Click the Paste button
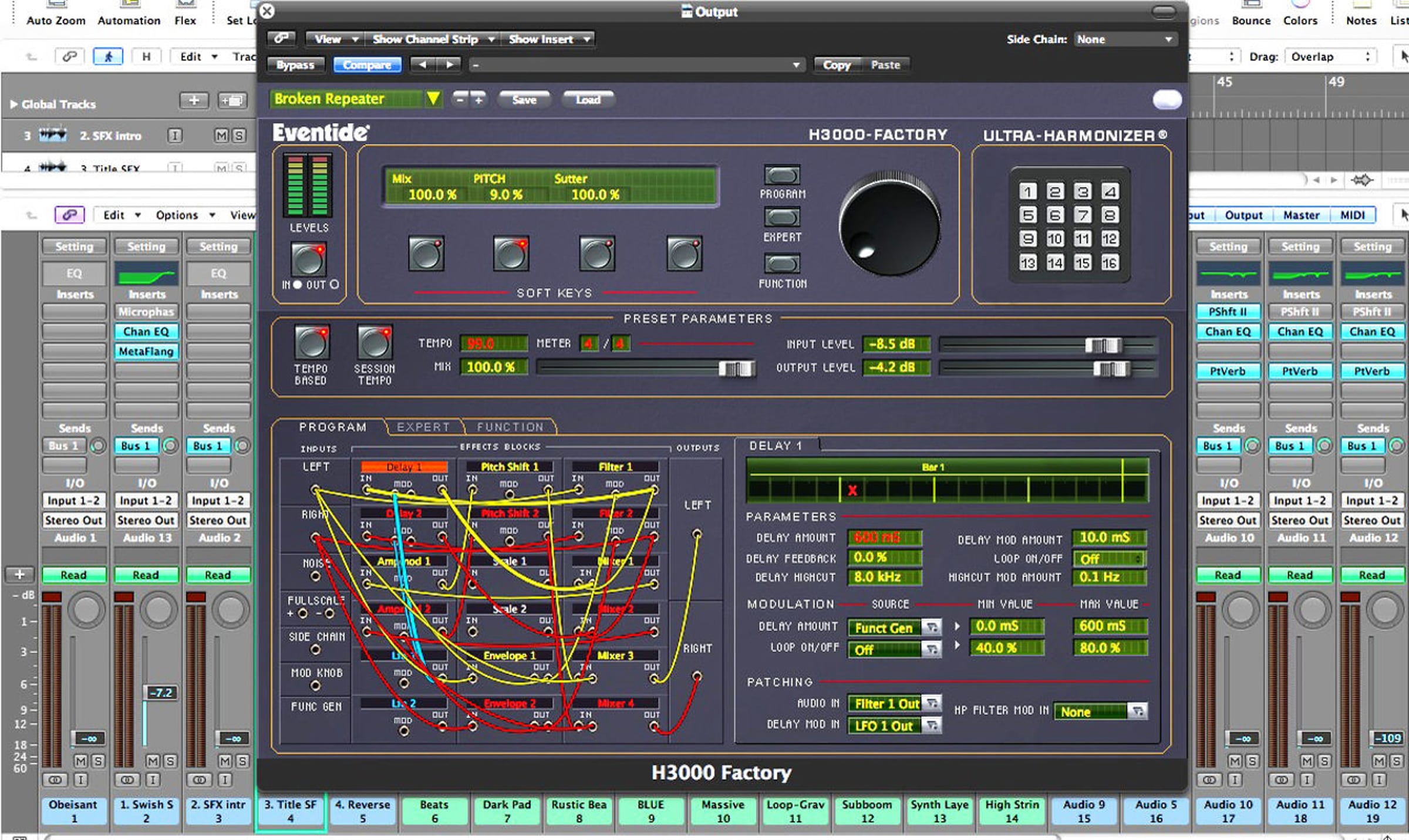The height and width of the screenshot is (840, 1409). point(885,65)
